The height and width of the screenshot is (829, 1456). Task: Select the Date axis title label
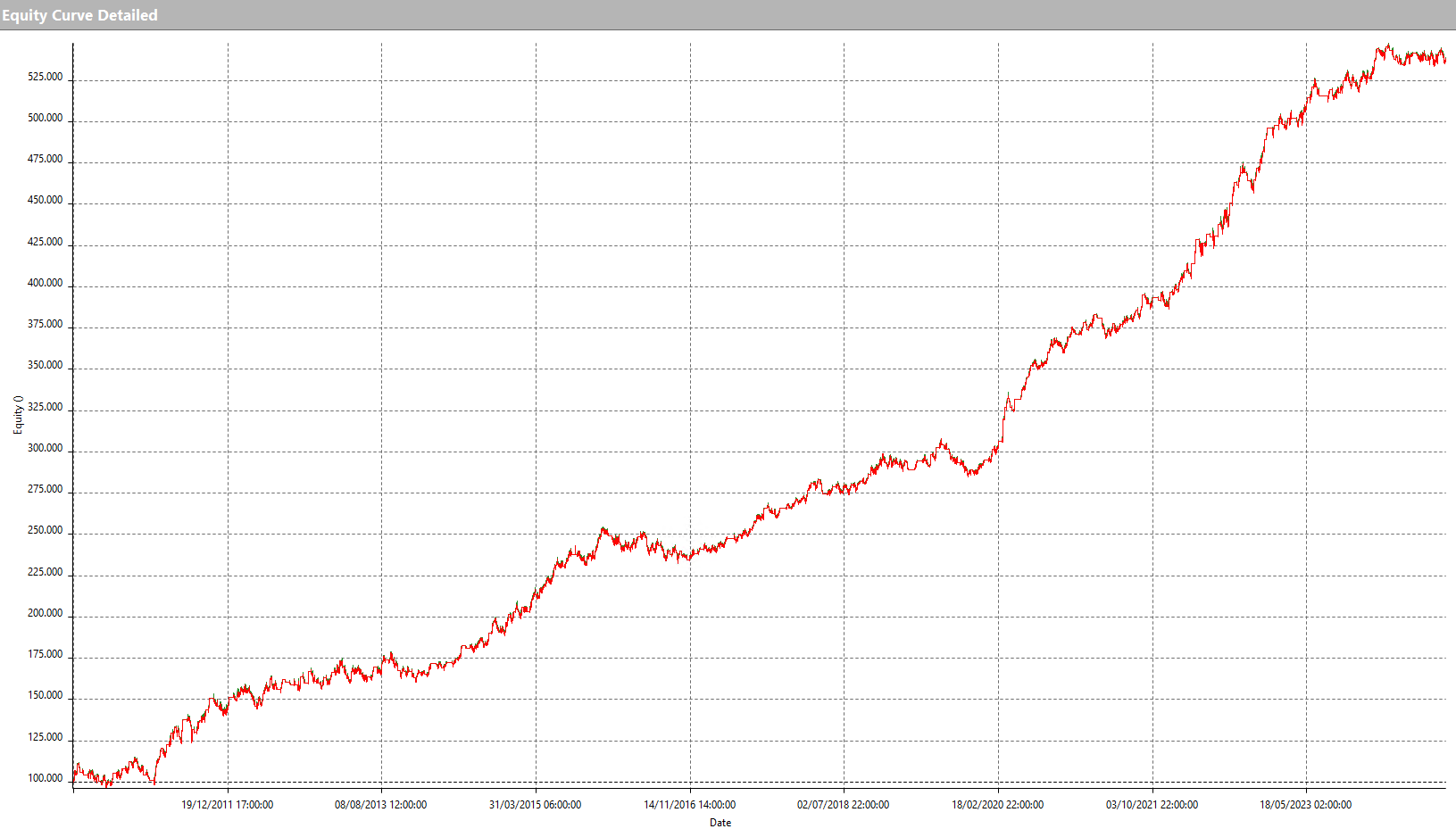click(x=720, y=823)
